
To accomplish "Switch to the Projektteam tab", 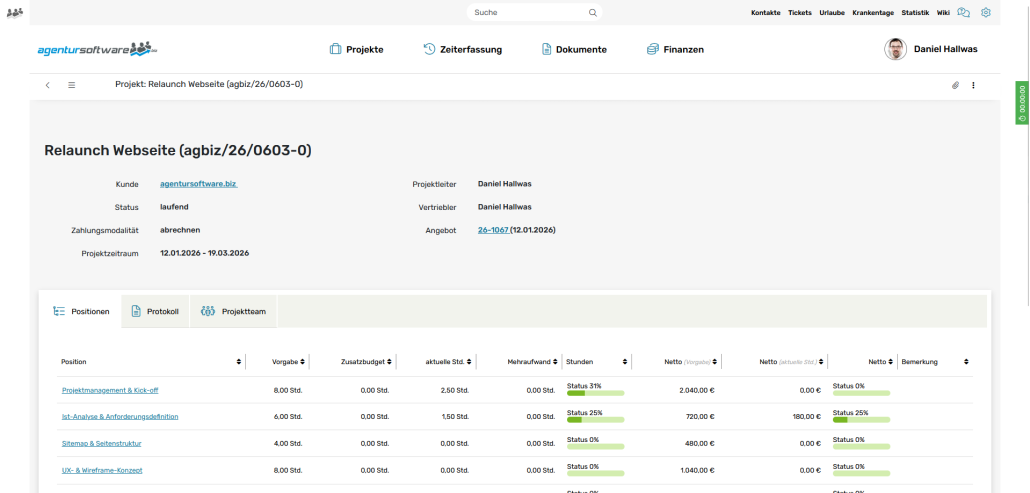I will 233,311.
